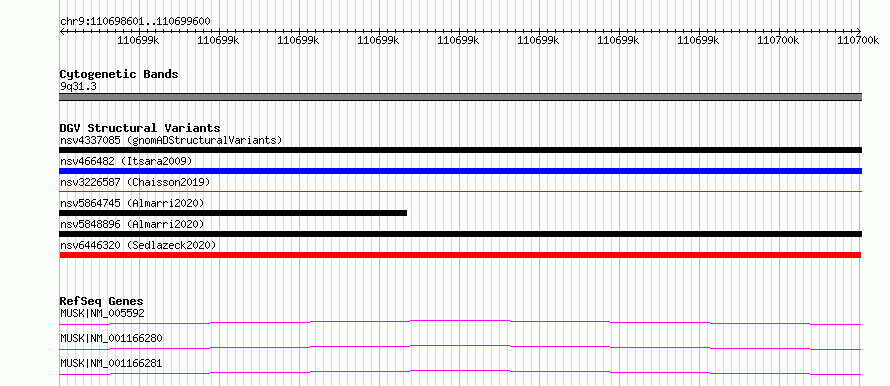Click the Cytogenetic Bands track title
This screenshot has width=890, height=386.
[119, 74]
